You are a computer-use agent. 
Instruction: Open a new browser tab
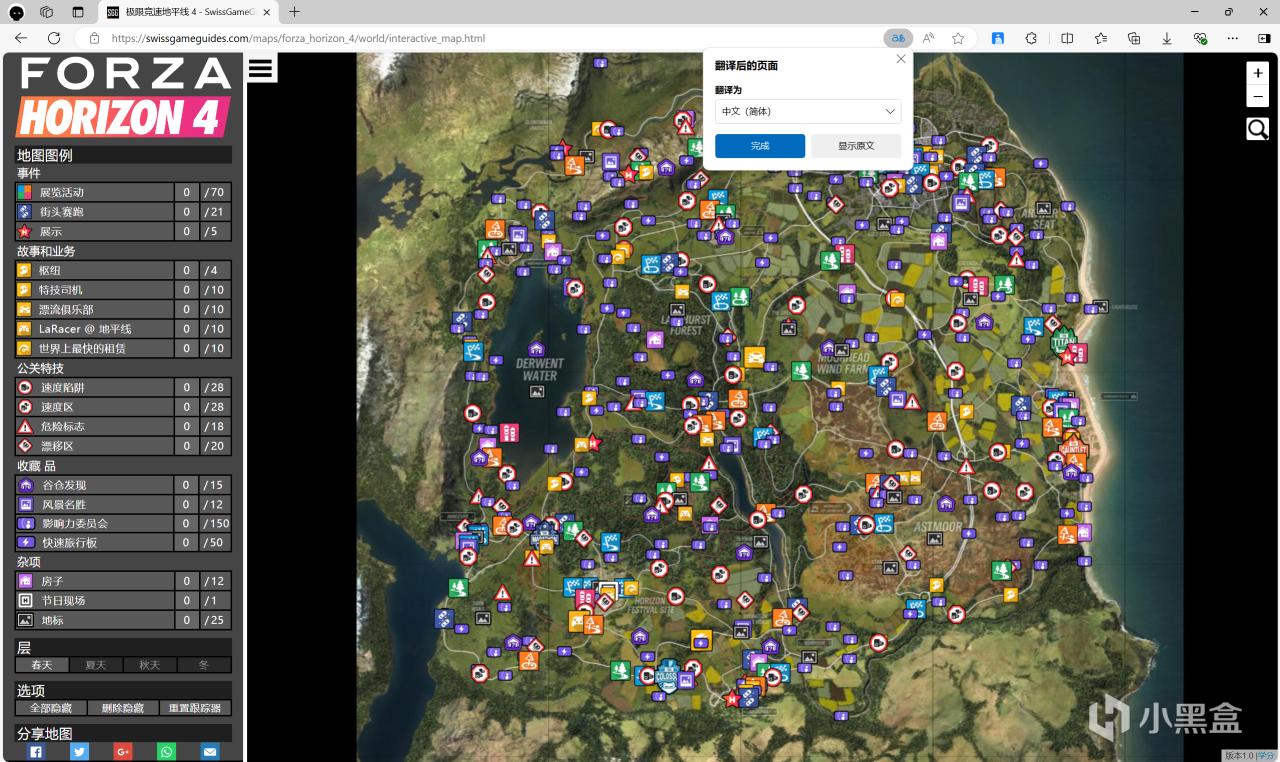coord(294,12)
